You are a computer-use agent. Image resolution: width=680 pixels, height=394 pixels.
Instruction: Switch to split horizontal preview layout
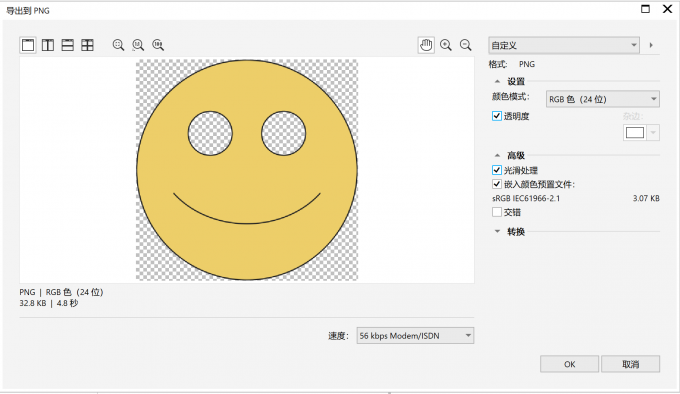[x=68, y=45]
